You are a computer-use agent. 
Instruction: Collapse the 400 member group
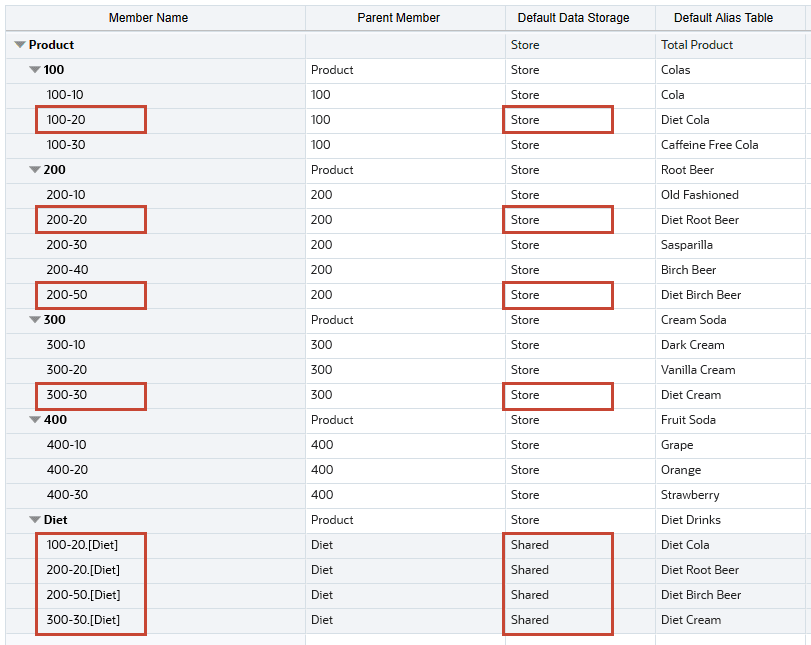click(35, 420)
